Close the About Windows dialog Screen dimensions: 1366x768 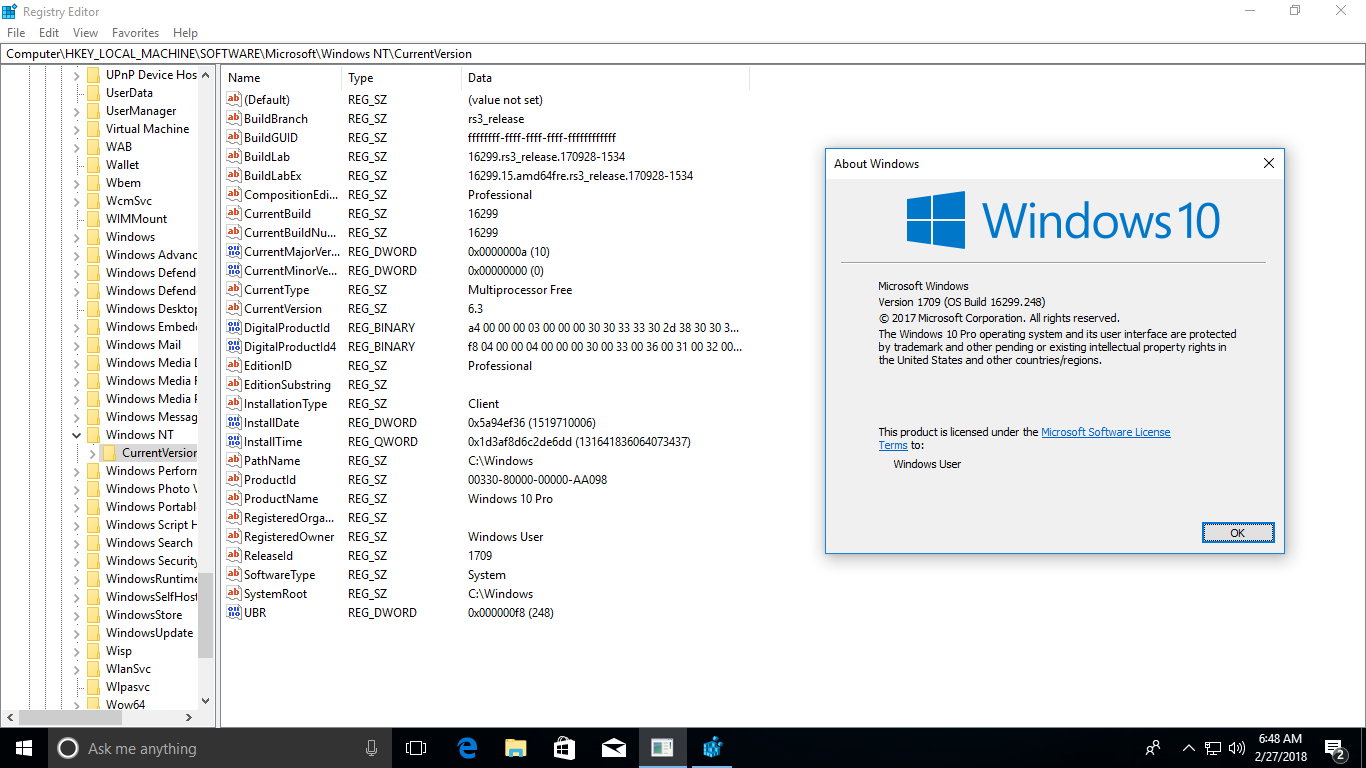1269,163
